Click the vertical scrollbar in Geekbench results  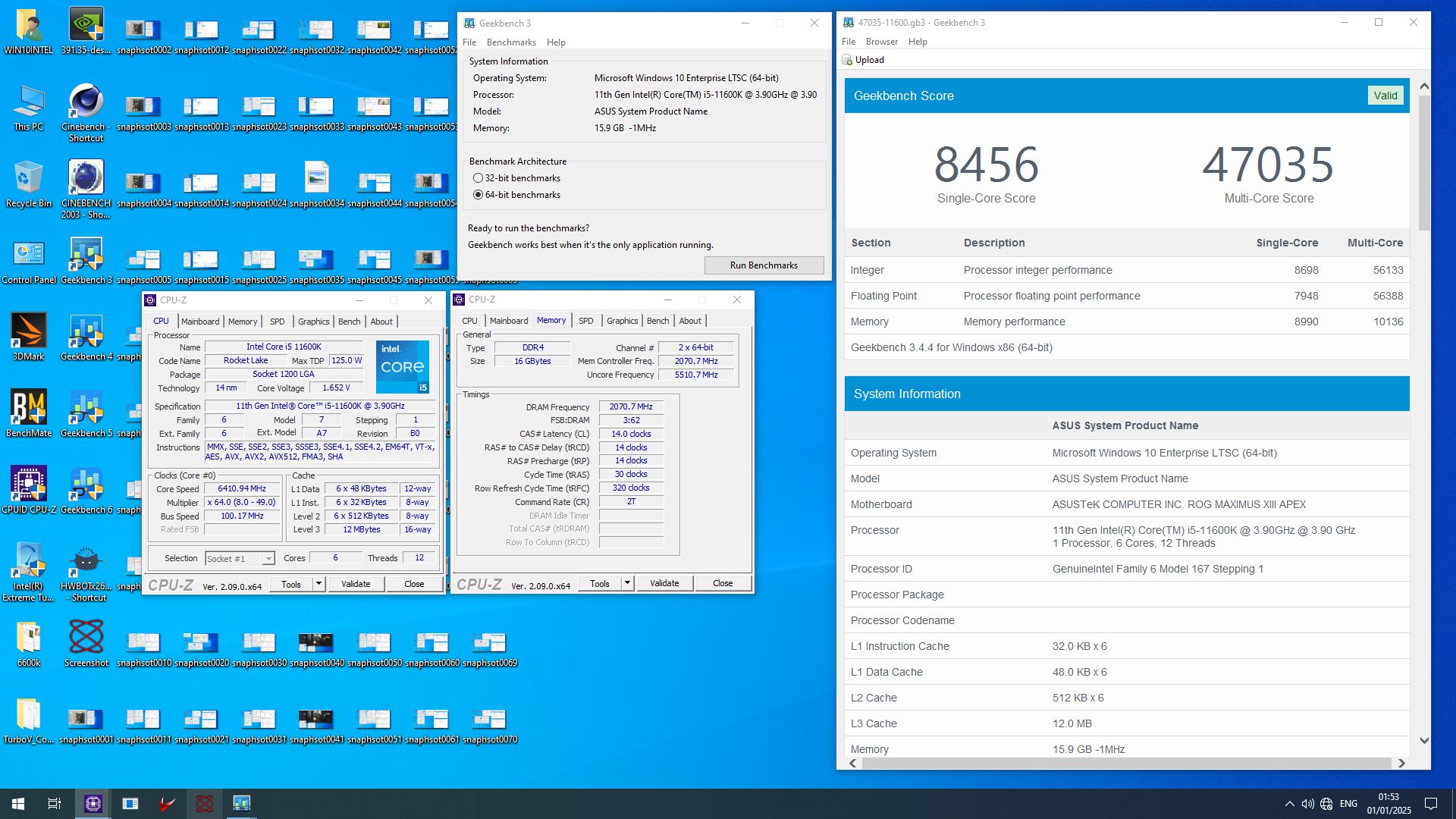click(1424, 162)
